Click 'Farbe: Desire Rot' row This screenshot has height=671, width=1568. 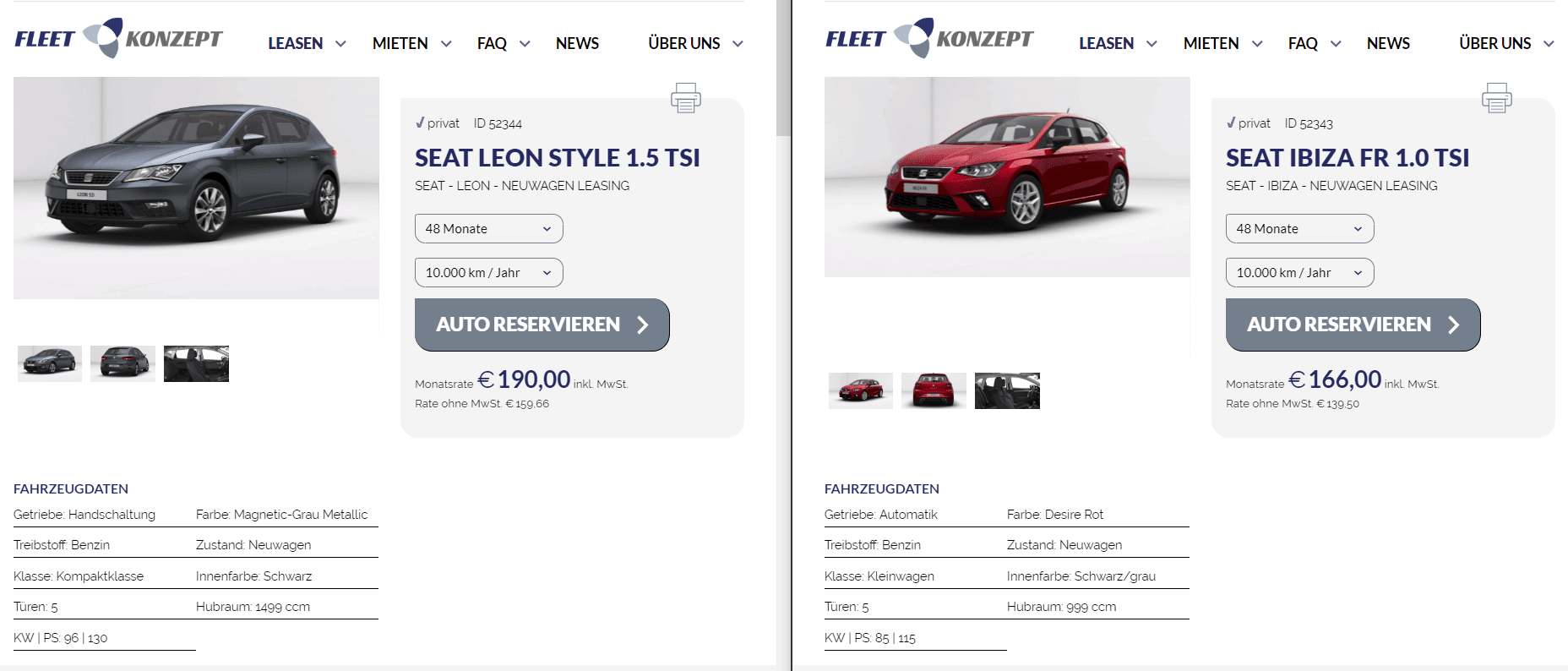[x=1055, y=515]
